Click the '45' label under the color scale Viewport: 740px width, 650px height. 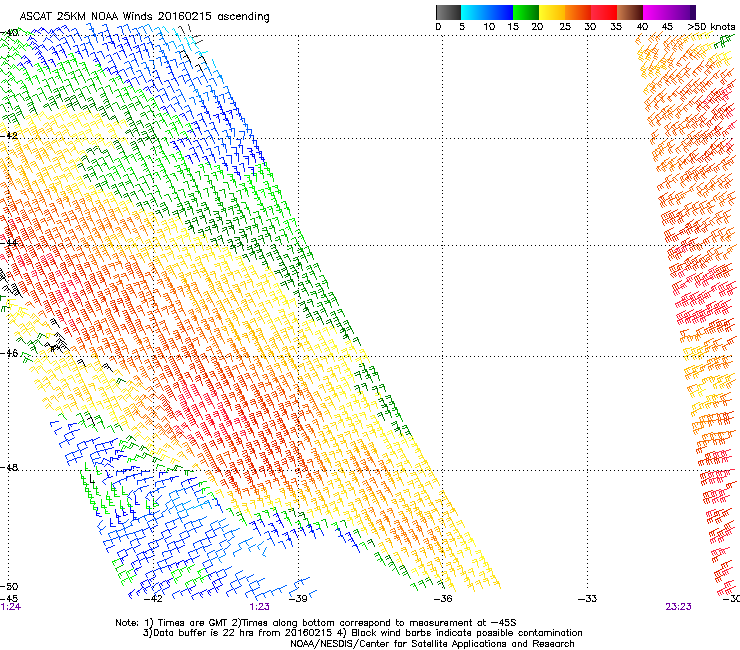(x=667, y=27)
